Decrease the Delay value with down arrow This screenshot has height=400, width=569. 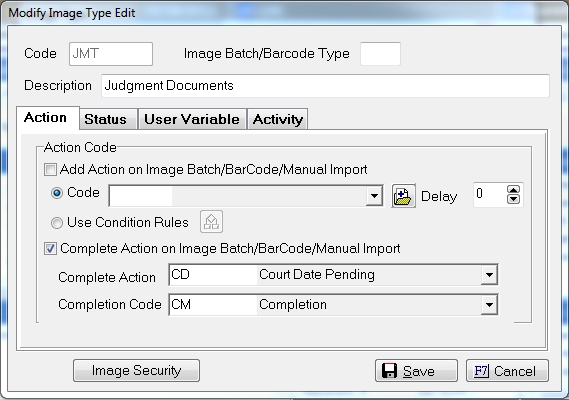[x=513, y=199]
